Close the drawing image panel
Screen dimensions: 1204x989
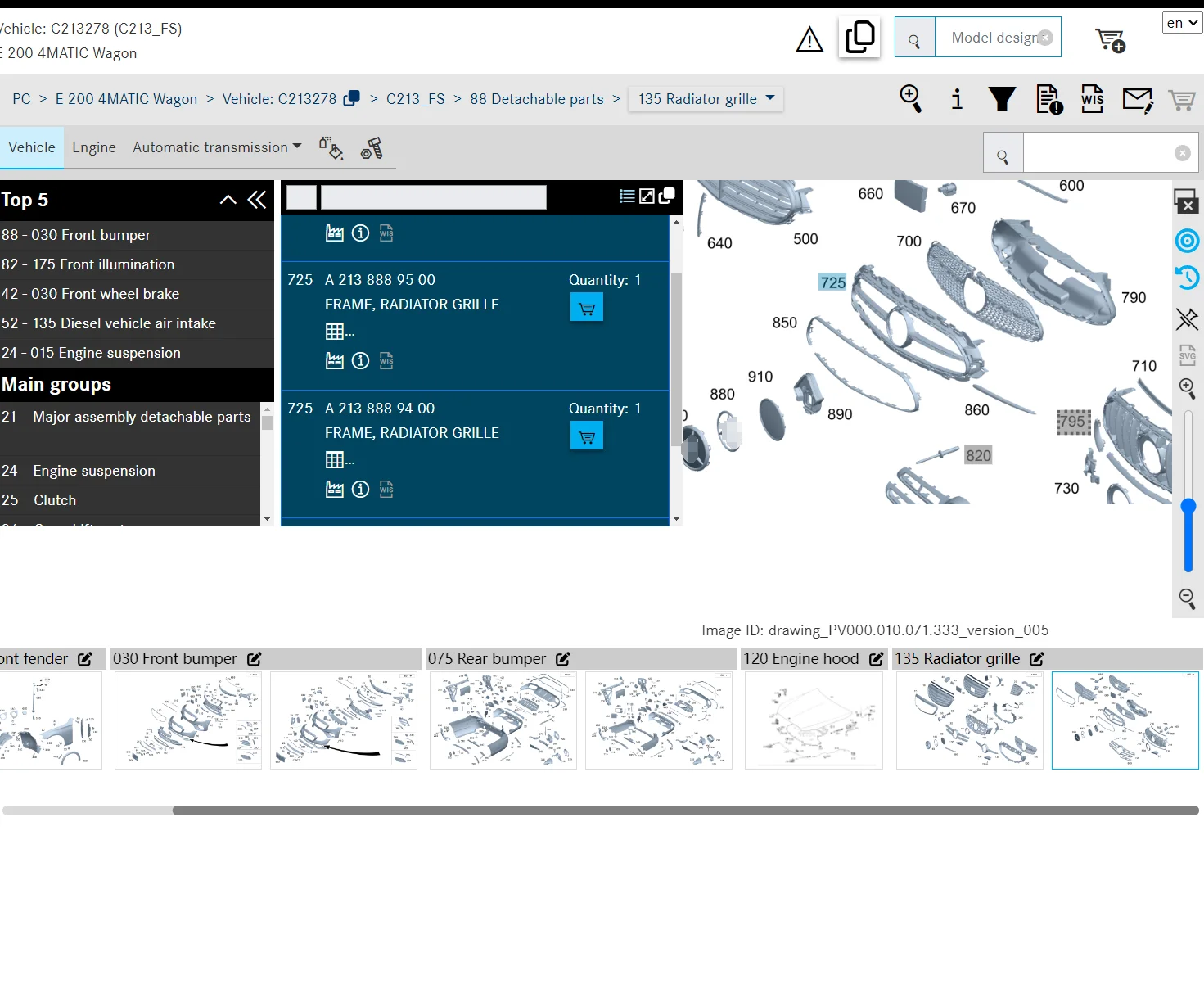click(1187, 201)
